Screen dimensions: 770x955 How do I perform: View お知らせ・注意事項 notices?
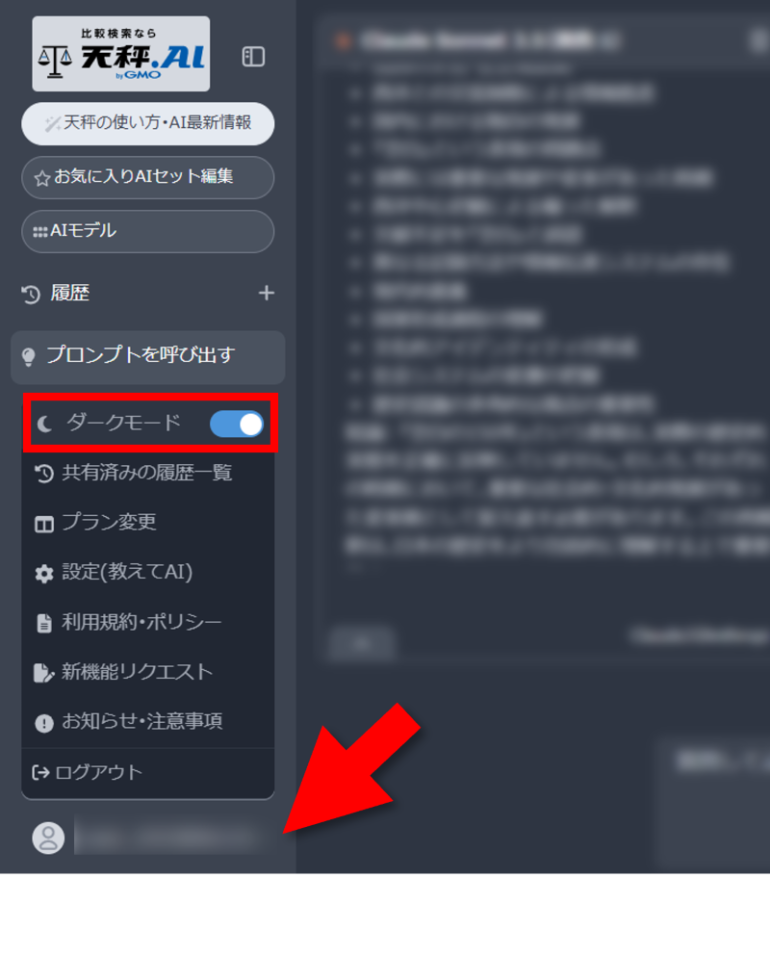click(x=148, y=722)
